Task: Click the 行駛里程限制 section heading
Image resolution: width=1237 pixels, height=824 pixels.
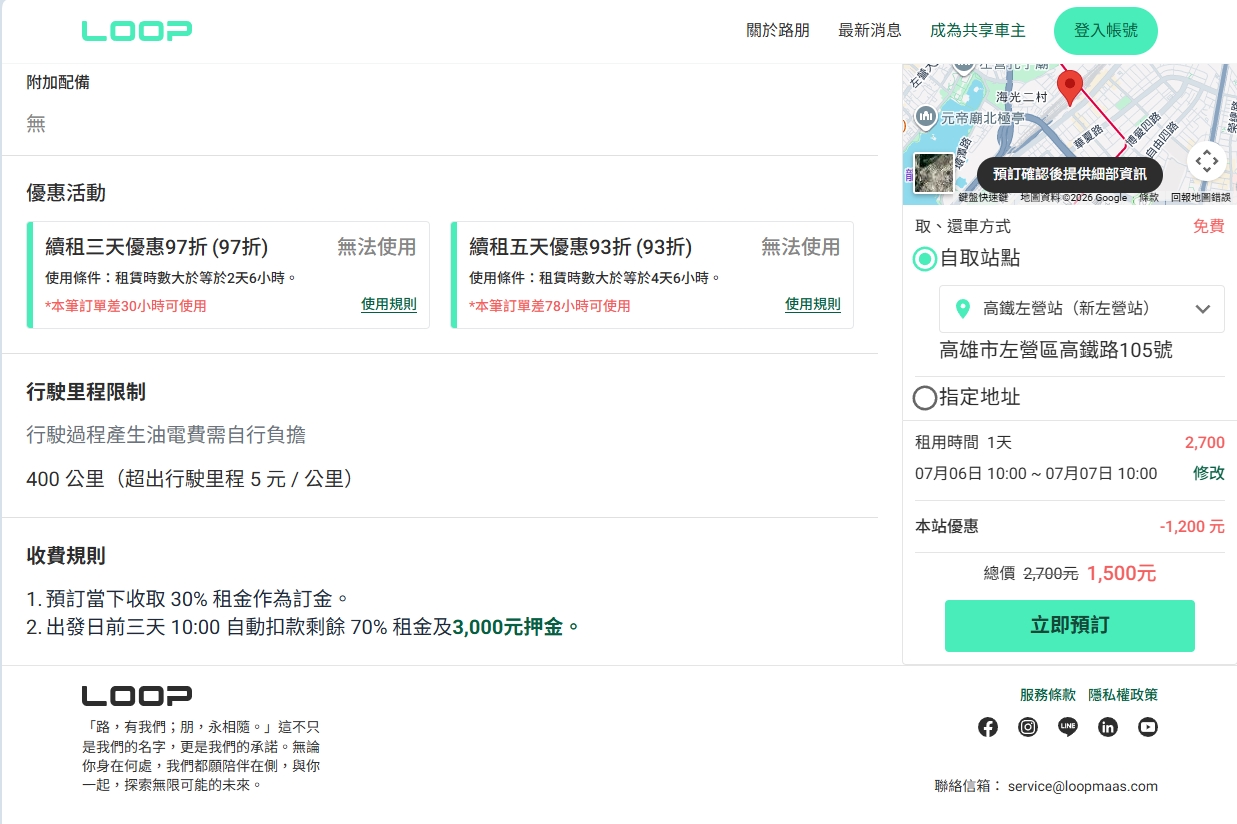Action: pos(86,393)
